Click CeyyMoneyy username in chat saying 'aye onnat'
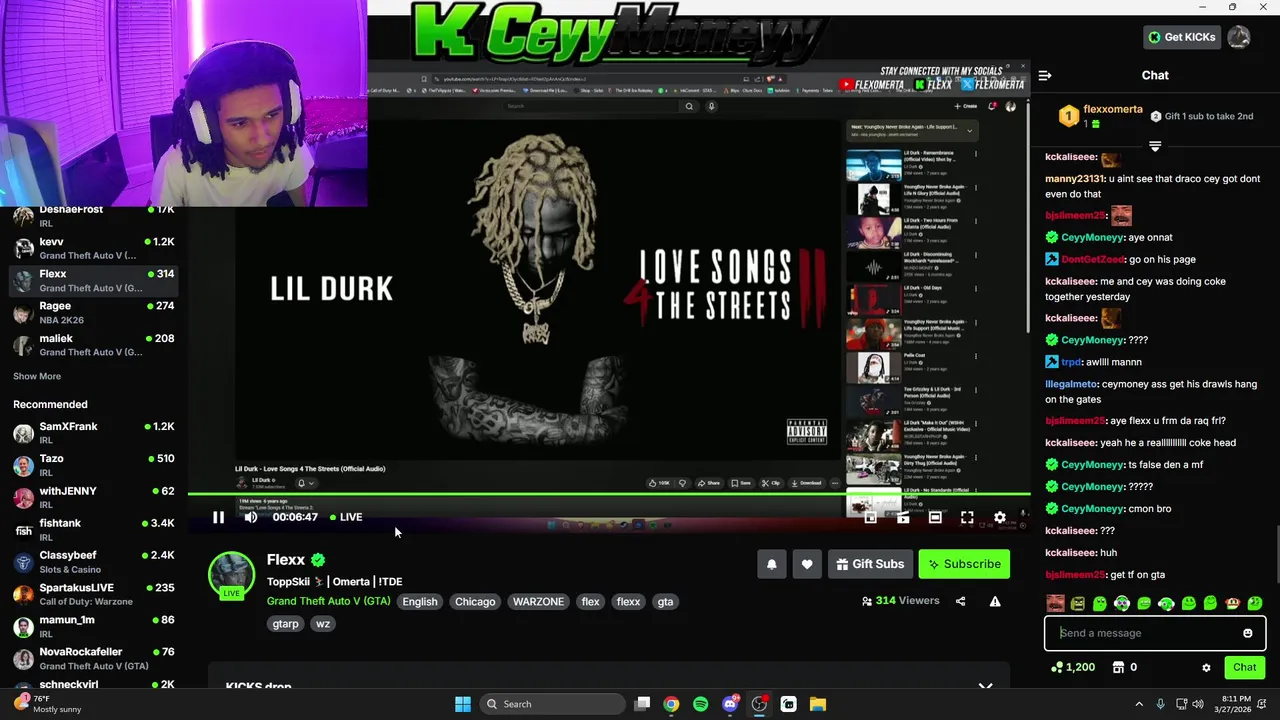The width and height of the screenshot is (1280, 720). pos(1092,237)
